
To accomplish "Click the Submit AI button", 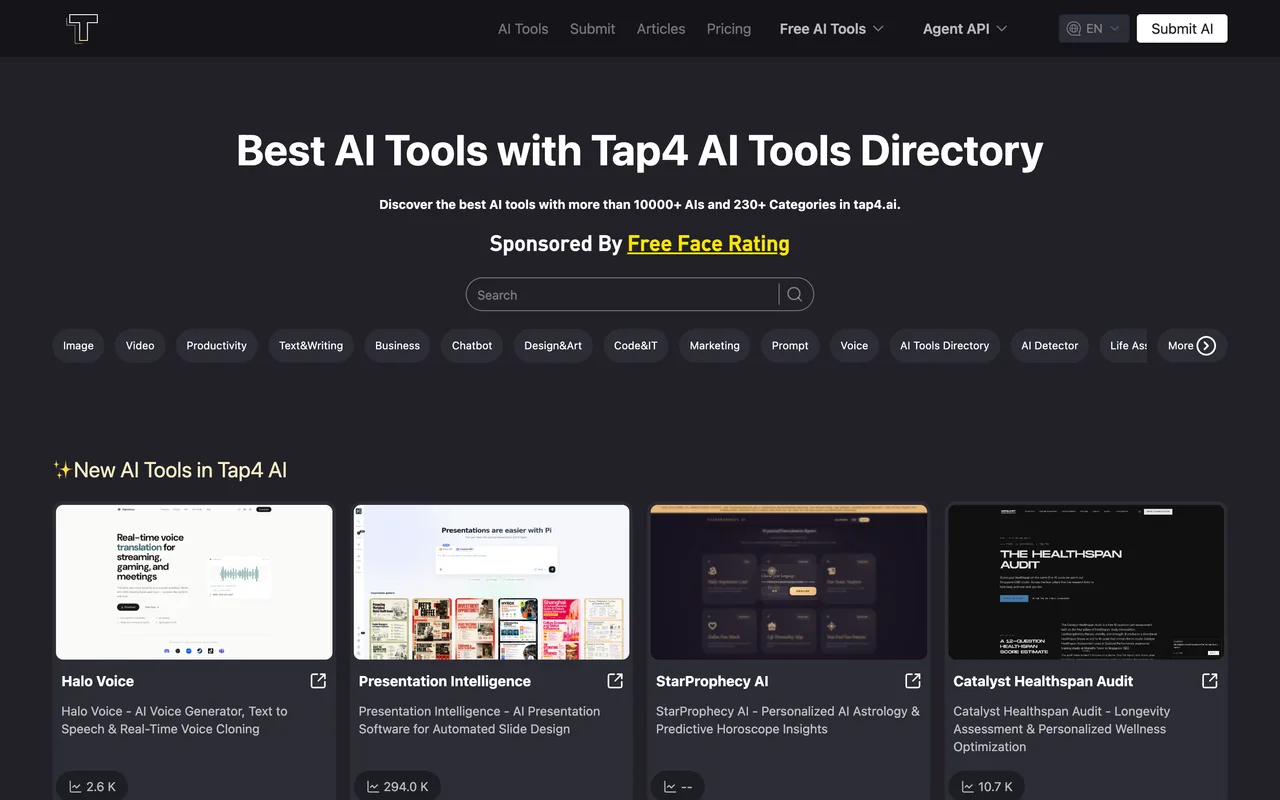I will click(1182, 29).
